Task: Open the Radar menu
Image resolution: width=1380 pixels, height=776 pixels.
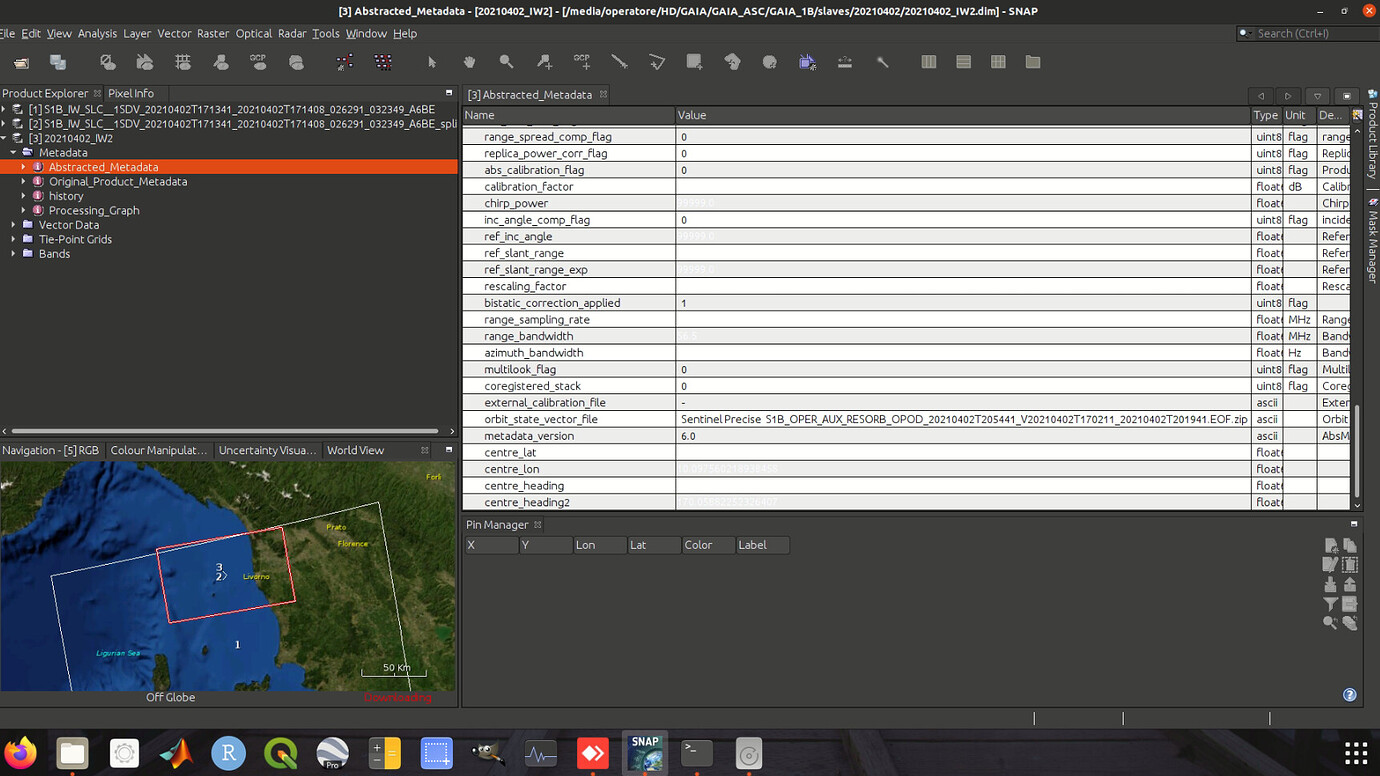Action: [292, 33]
